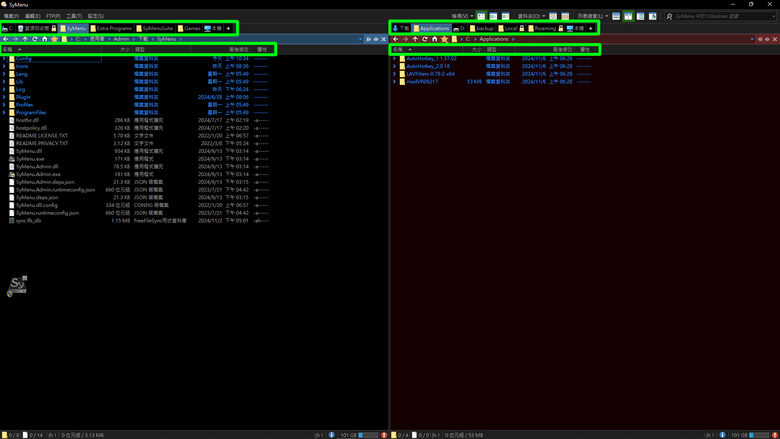The height and width of the screenshot is (439, 780).
Task: Select the sync.ffs_db file
Action: coord(28,220)
